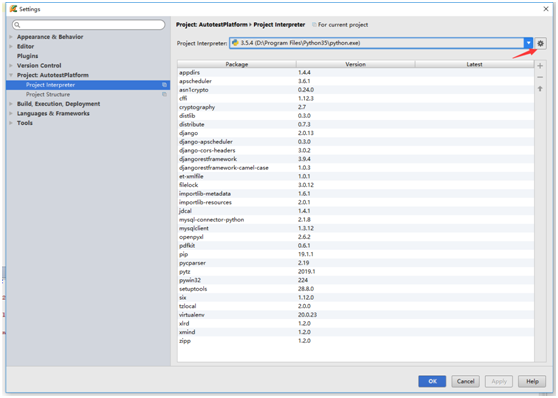
Task: Click the search magnifier icon
Action: click(17, 25)
